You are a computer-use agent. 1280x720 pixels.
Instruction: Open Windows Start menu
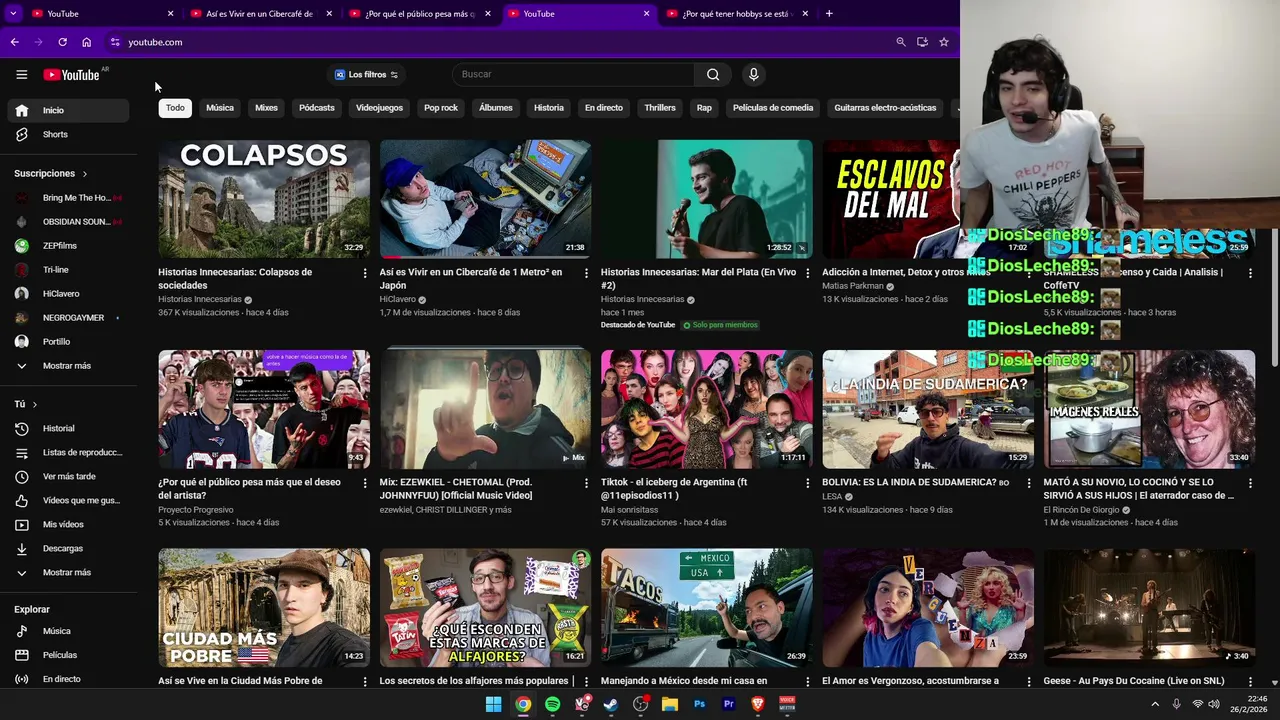493,704
